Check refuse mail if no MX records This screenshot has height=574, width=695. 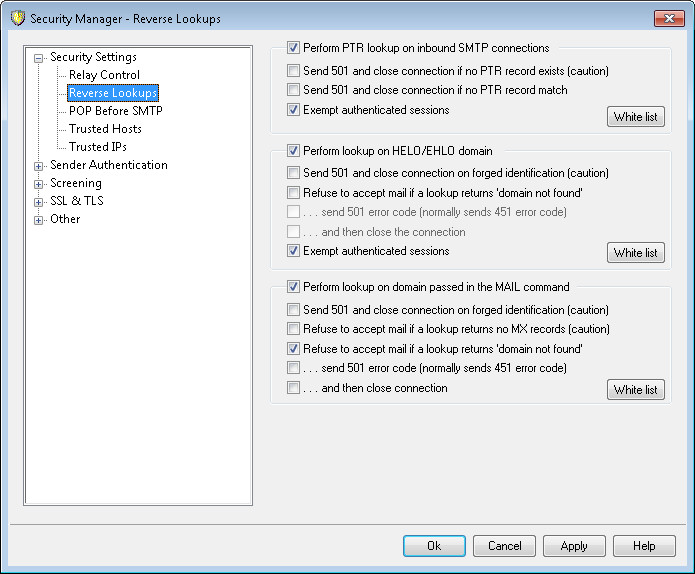coord(293,329)
